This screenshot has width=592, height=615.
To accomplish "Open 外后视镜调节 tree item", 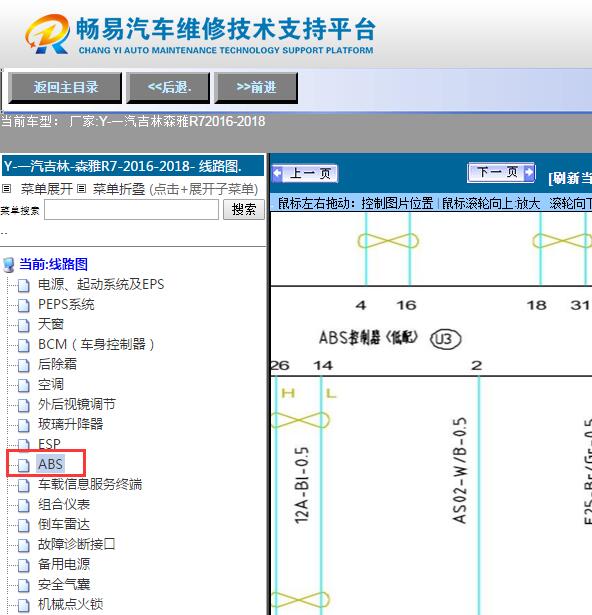I will [77, 404].
